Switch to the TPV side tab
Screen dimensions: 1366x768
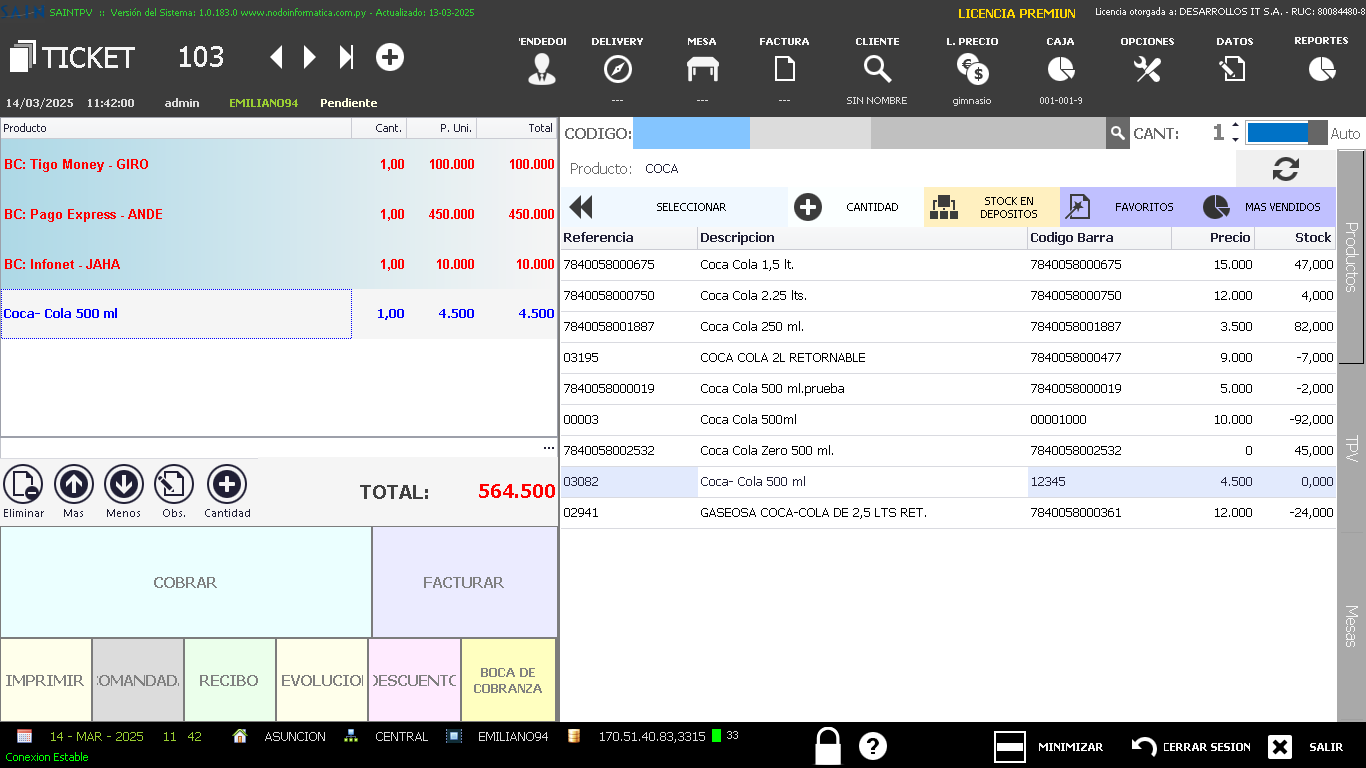coord(1351,448)
